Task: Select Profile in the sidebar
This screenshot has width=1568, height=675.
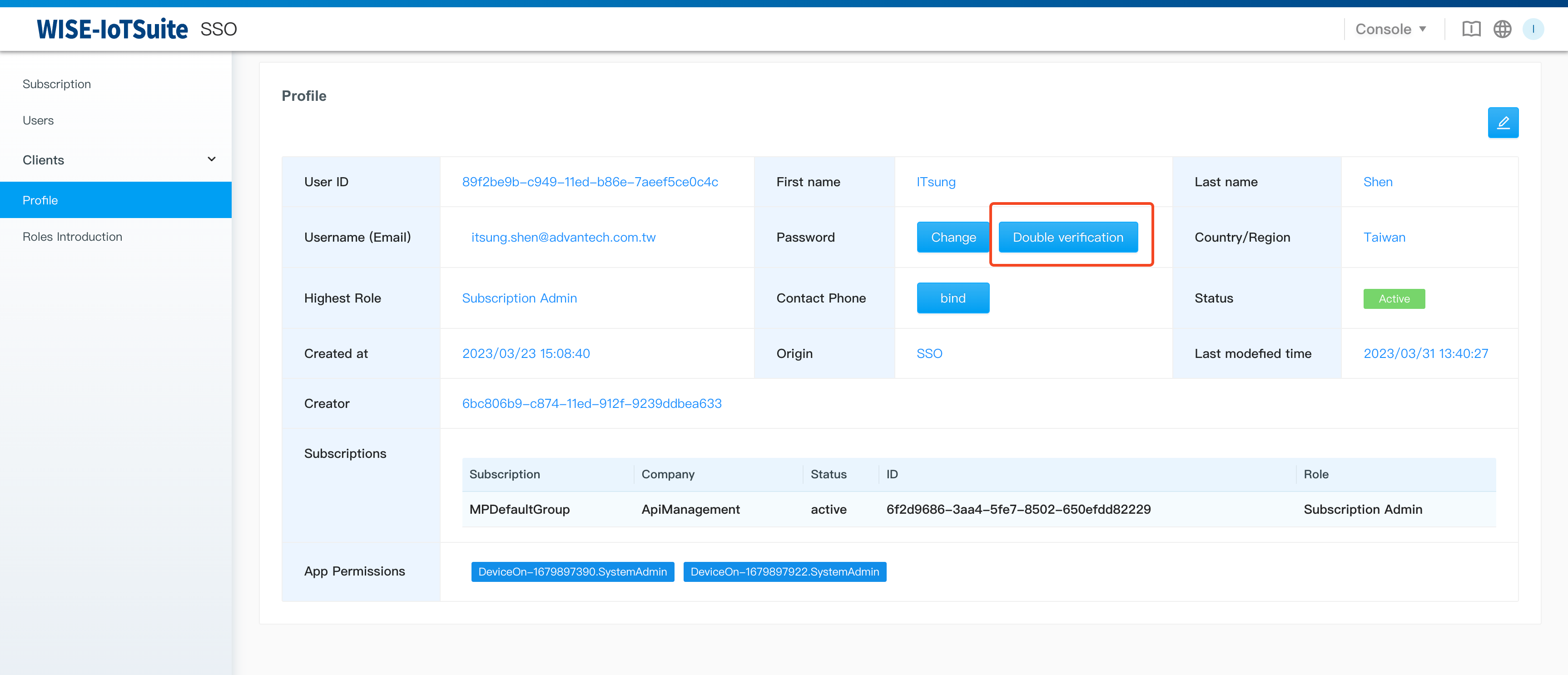Action: [x=40, y=200]
